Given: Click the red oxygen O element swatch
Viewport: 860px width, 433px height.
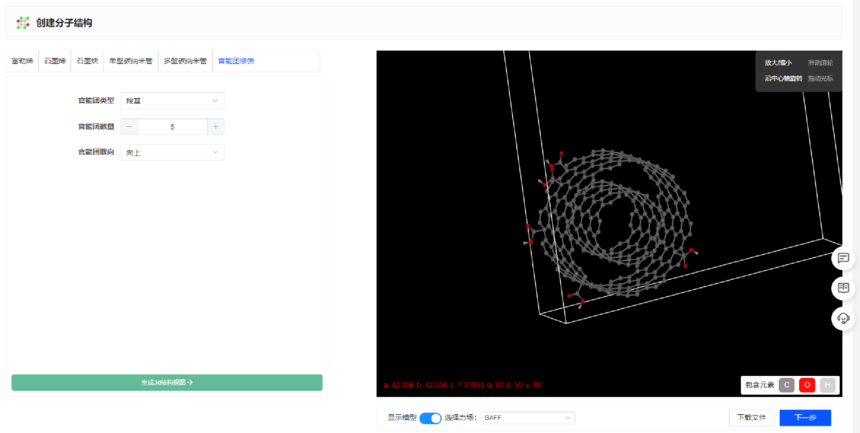Looking at the screenshot, I should (807, 385).
